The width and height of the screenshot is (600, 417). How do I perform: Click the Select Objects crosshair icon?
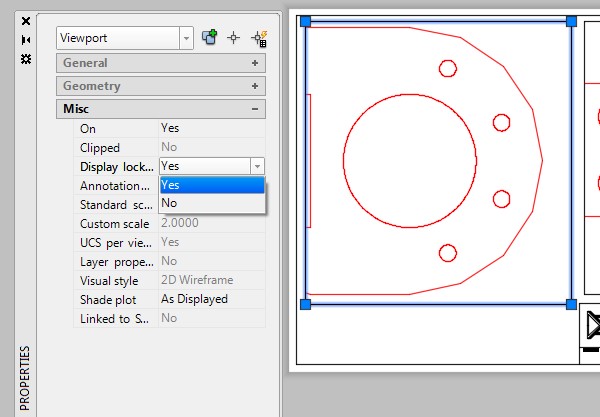coord(234,38)
